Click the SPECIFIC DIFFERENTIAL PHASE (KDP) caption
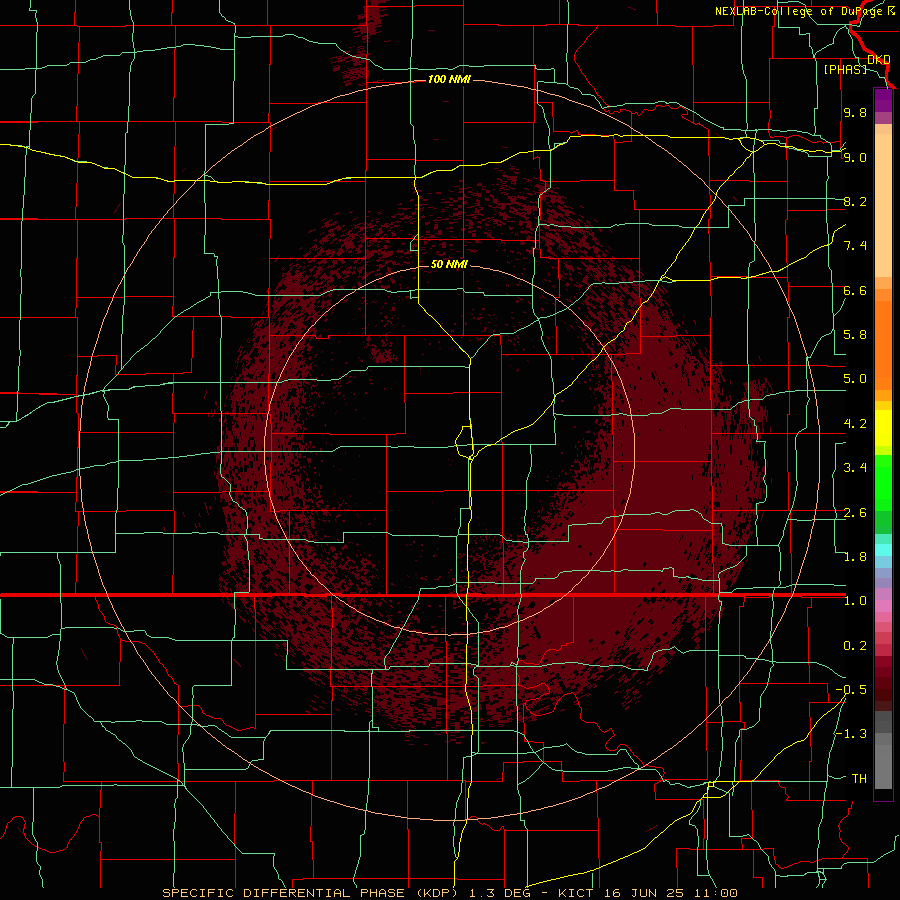Image resolution: width=900 pixels, height=900 pixels. pyautogui.click(x=308, y=893)
